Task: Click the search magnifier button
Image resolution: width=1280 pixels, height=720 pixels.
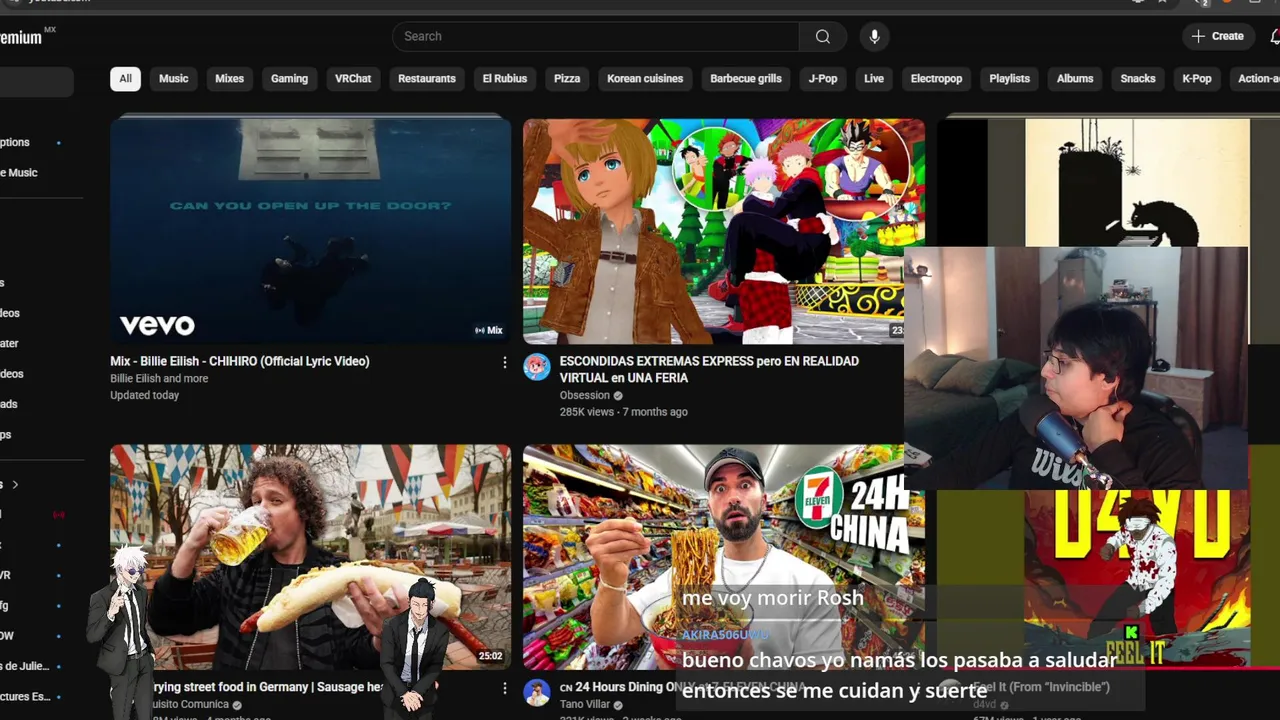Action: click(x=822, y=36)
